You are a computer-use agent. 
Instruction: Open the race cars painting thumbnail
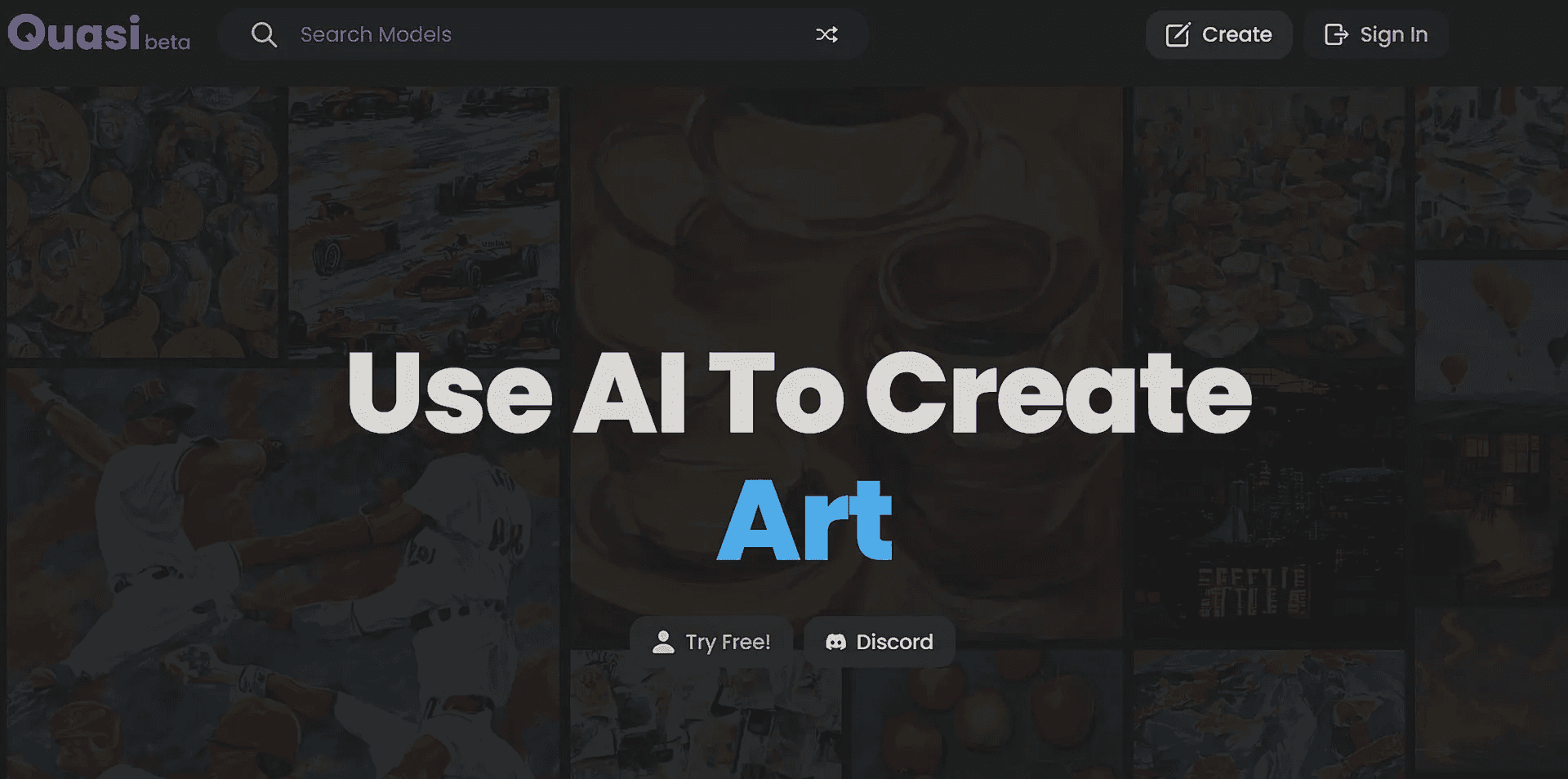pyautogui.click(x=425, y=220)
